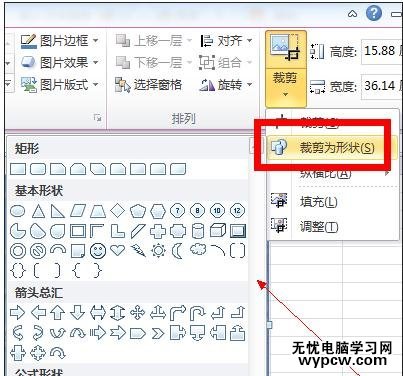Select the Dodecagon (12) shape
This screenshot has width=403, height=376.
click(x=237, y=211)
